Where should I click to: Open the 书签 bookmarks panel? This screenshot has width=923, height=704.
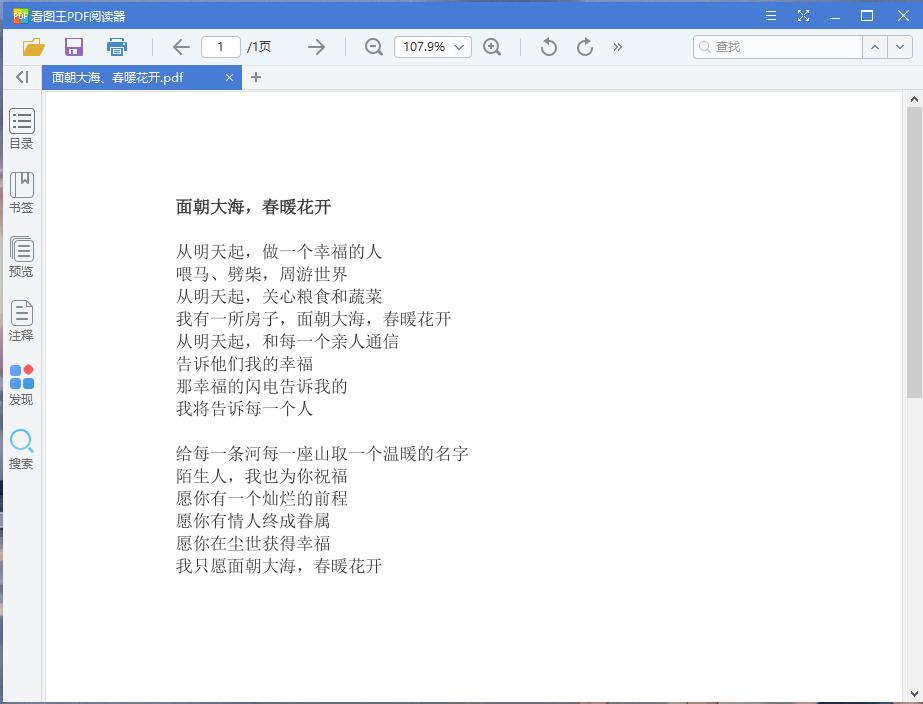coord(22,192)
